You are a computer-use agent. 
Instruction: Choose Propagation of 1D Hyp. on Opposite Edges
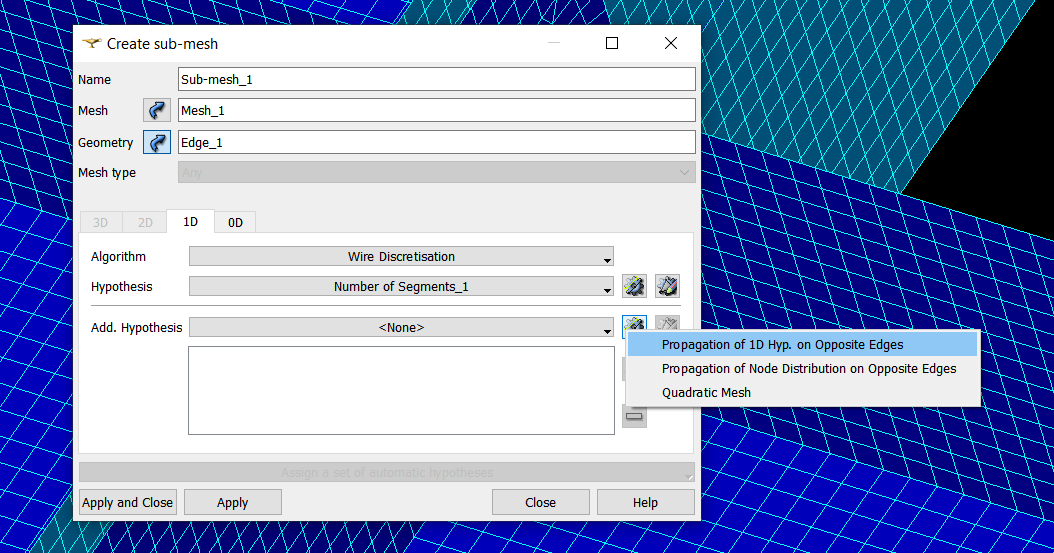[x=782, y=345]
